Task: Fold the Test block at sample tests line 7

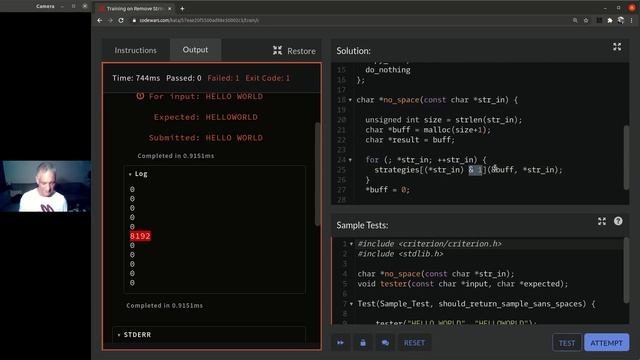Action: coord(351,304)
